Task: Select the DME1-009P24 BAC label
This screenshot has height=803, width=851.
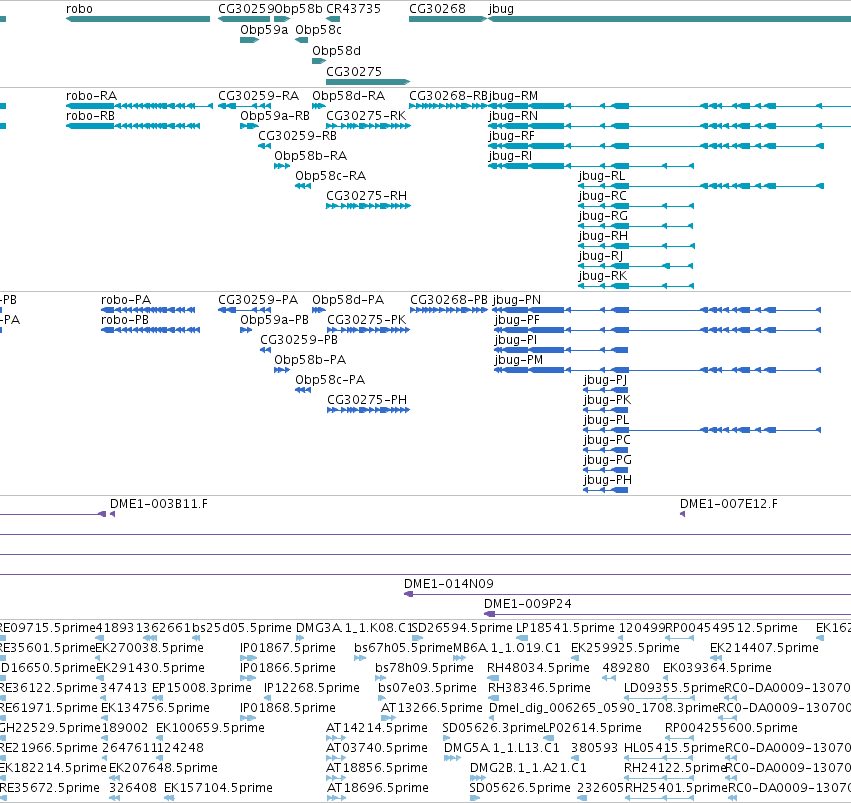Action: pyautogui.click(x=528, y=604)
